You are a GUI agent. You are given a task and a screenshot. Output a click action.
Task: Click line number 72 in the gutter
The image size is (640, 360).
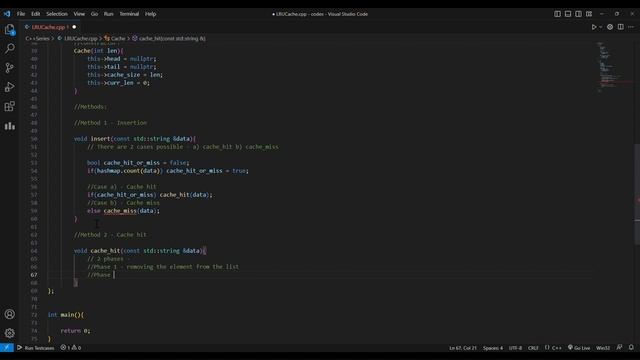click(34, 315)
